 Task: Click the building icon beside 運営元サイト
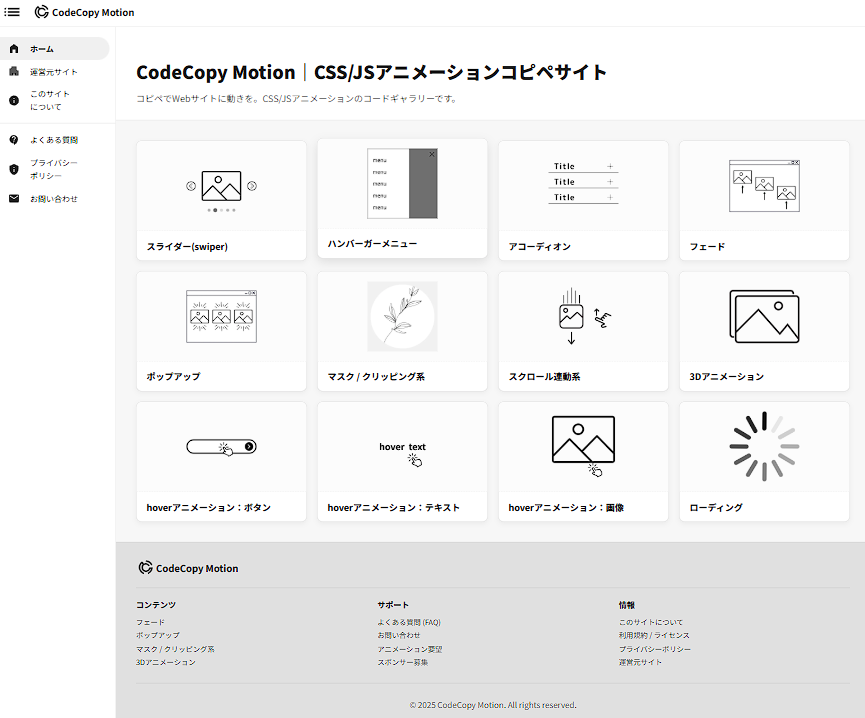click(14, 72)
